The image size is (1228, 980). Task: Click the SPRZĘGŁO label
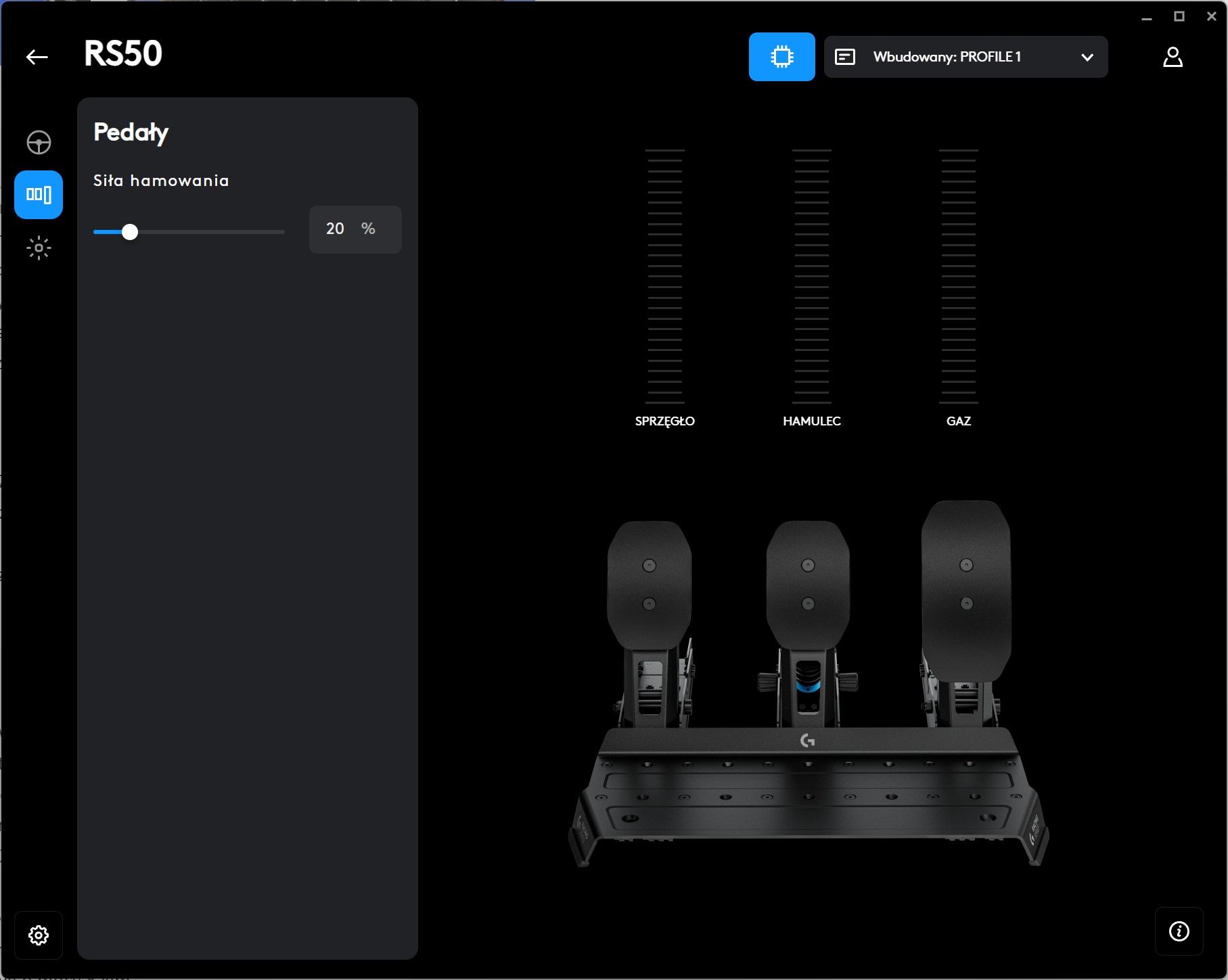click(664, 421)
